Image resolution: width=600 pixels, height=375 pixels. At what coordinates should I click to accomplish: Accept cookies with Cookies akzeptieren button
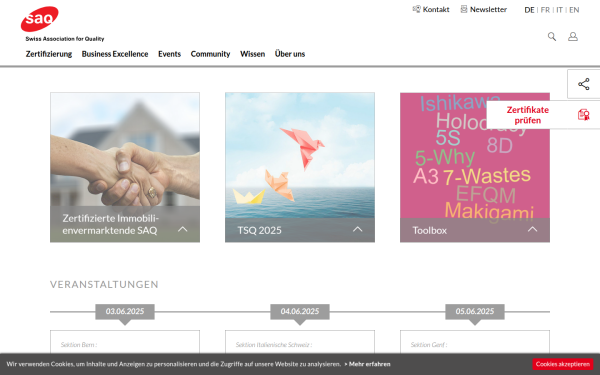(562, 364)
